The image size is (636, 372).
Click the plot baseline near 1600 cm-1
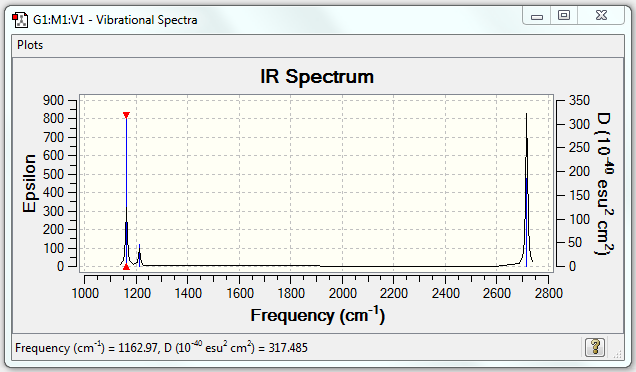point(239,266)
